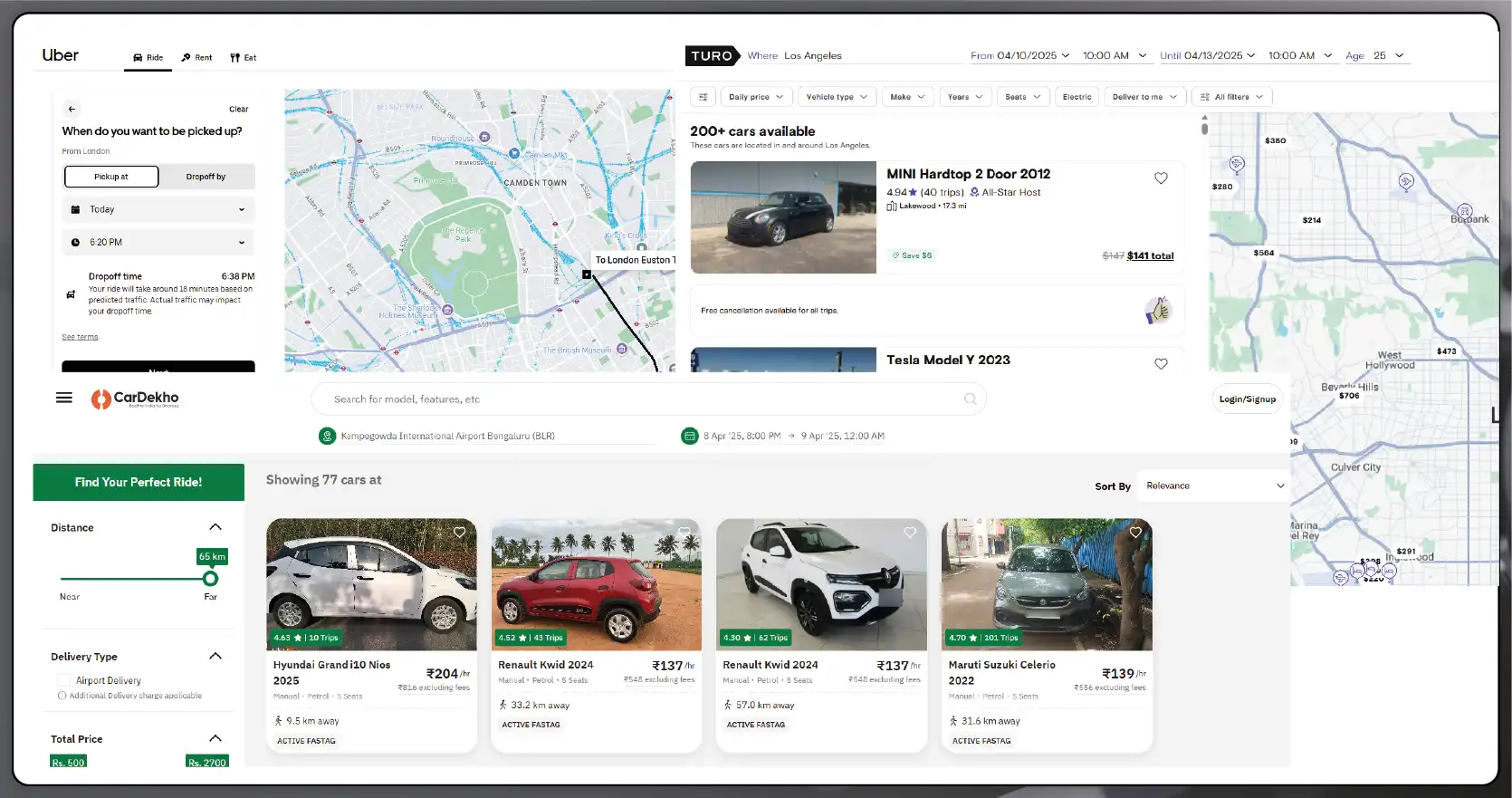Favorite the white Renault Kwid 2024 card
Viewport: 1512px width, 798px height.
[x=910, y=533]
